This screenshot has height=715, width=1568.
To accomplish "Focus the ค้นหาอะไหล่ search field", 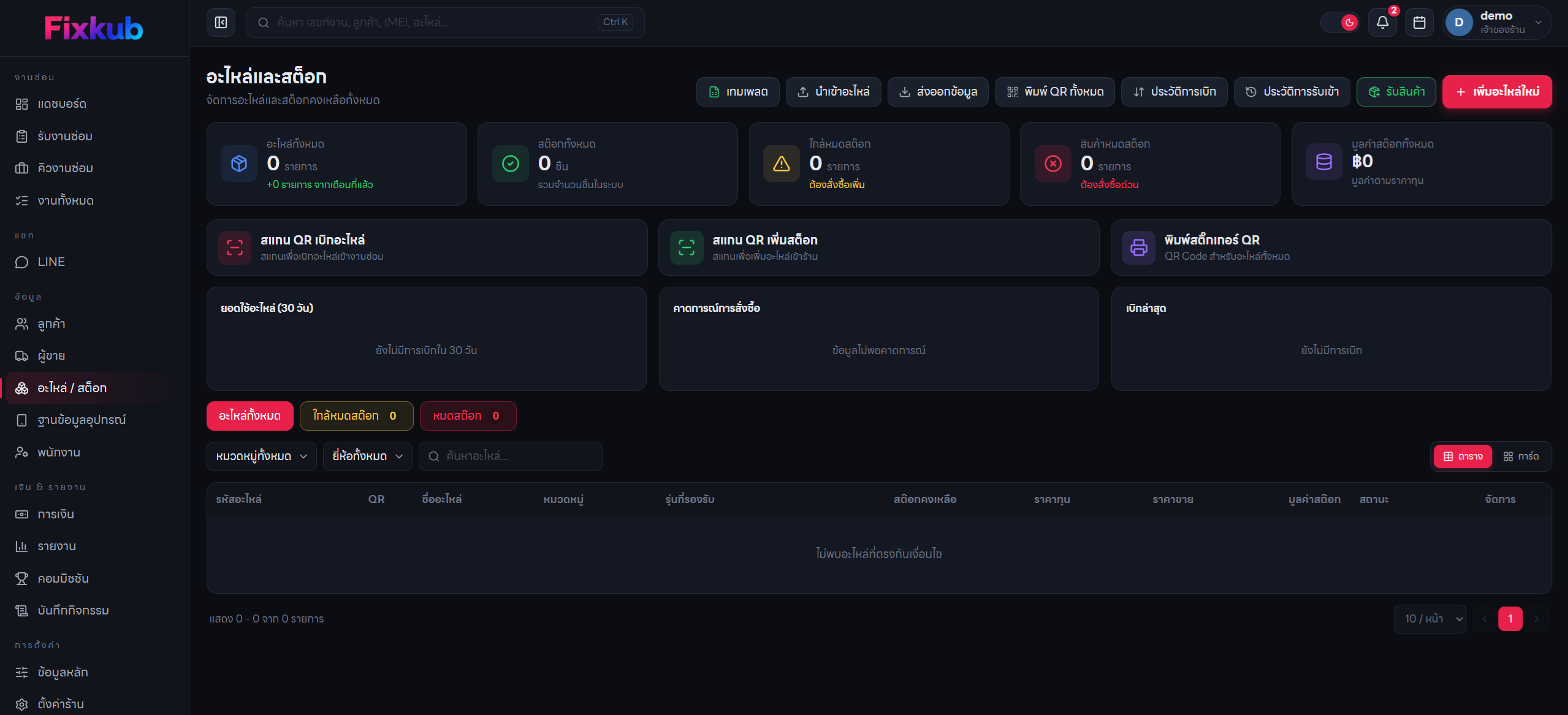I will point(511,456).
